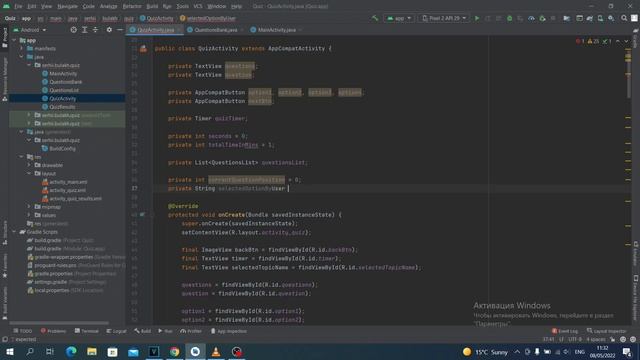Click the Sync Project with Gradle icon
This screenshot has width=640, height=360.
(589, 18)
